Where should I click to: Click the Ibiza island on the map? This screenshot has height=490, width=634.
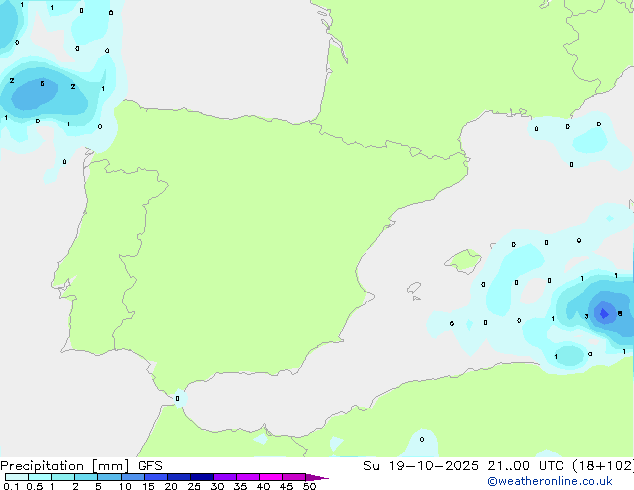coord(414,288)
